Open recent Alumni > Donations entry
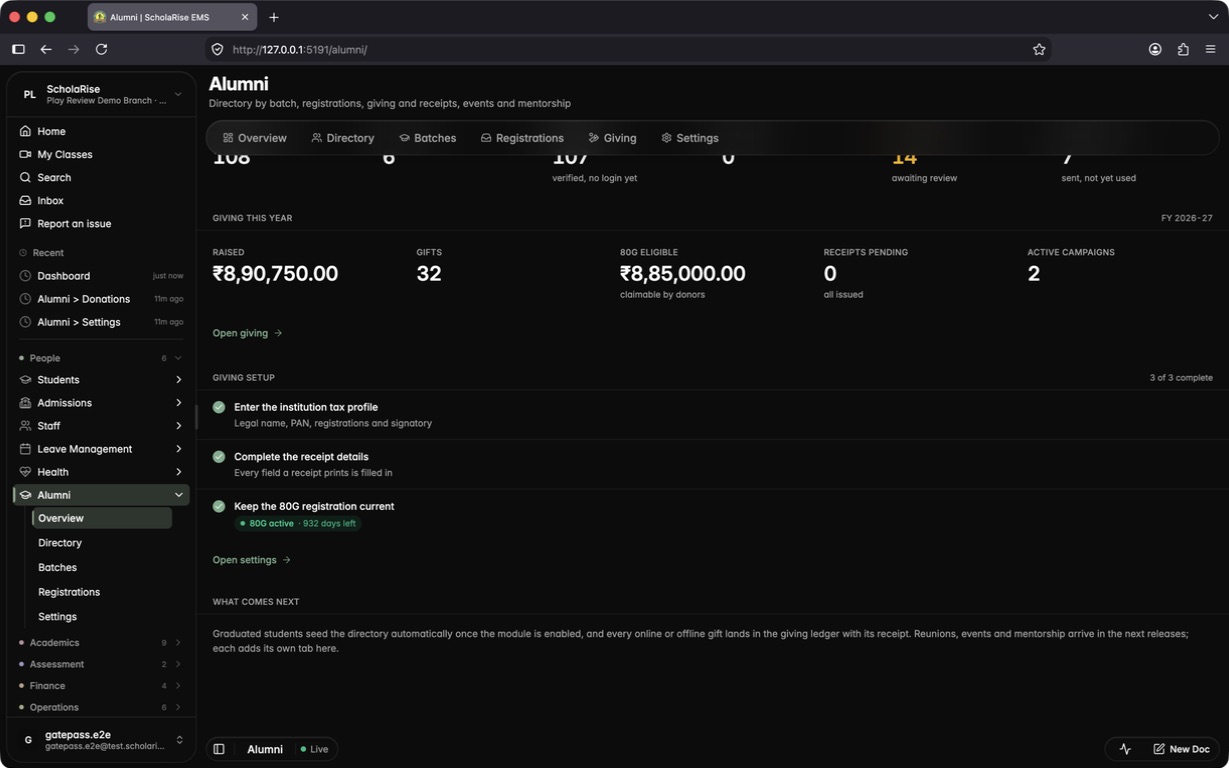Image resolution: width=1229 pixels, height=768 pixels. click(x=100, y=299)
